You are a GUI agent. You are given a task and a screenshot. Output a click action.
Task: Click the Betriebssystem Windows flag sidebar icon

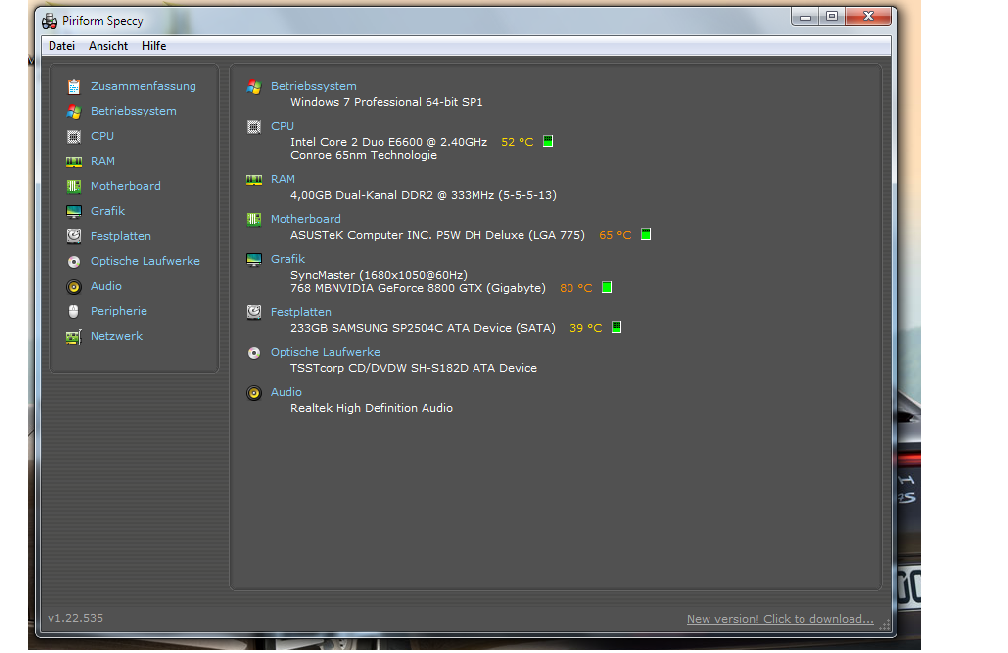(74, 111)
